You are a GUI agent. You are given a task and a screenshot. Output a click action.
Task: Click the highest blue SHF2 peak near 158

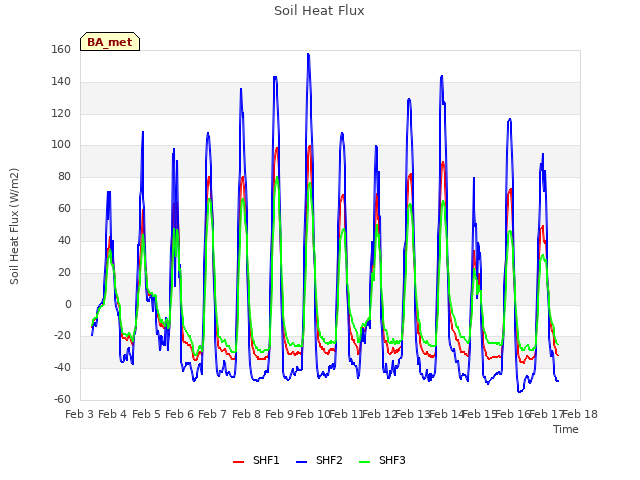click(308, 54)
